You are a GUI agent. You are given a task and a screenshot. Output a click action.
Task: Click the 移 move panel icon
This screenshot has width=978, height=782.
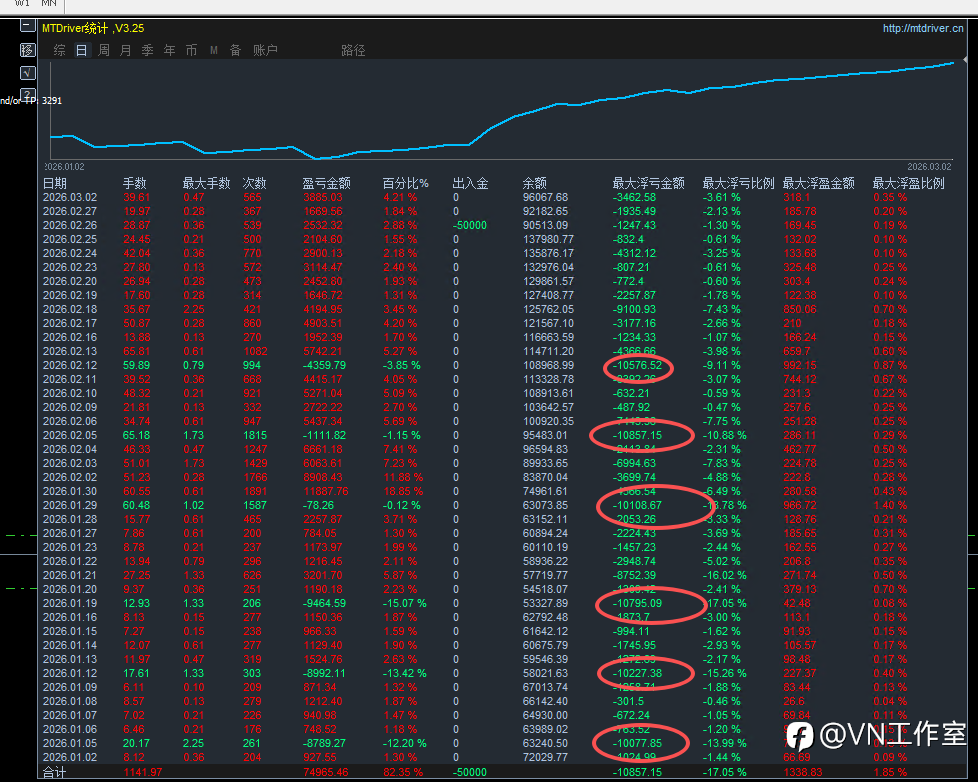(27, 50)
